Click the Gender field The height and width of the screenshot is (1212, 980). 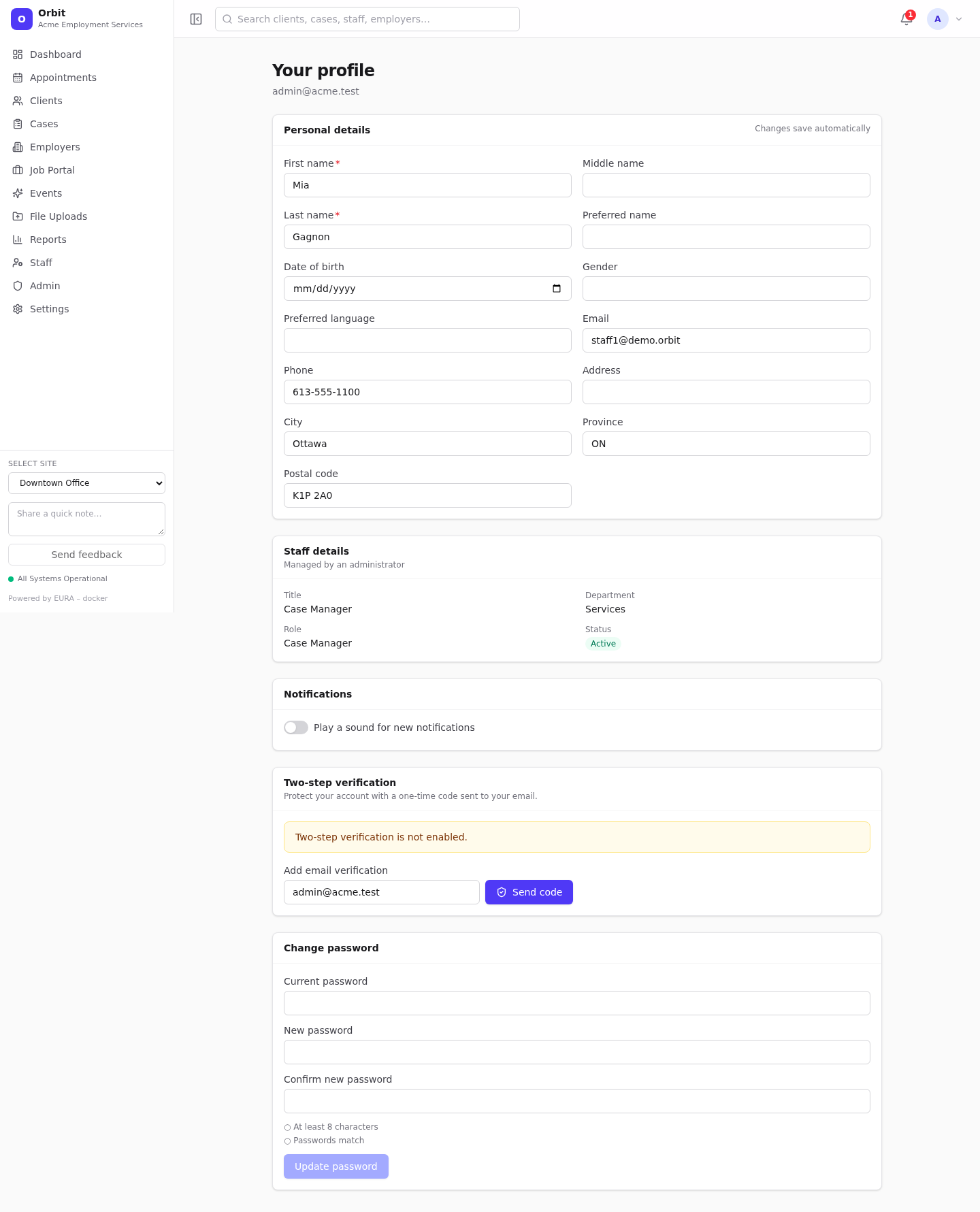(726, 289)
